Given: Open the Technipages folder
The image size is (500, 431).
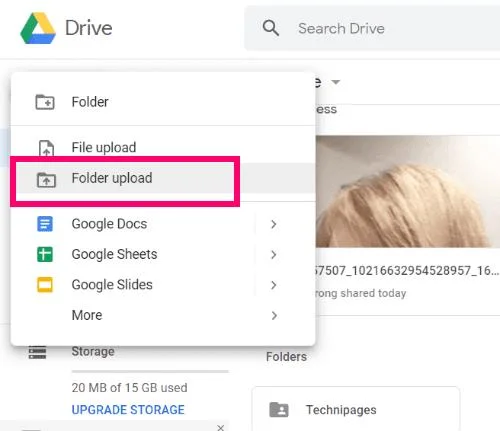Looking at the screenshot, I should tap(356, 409).
